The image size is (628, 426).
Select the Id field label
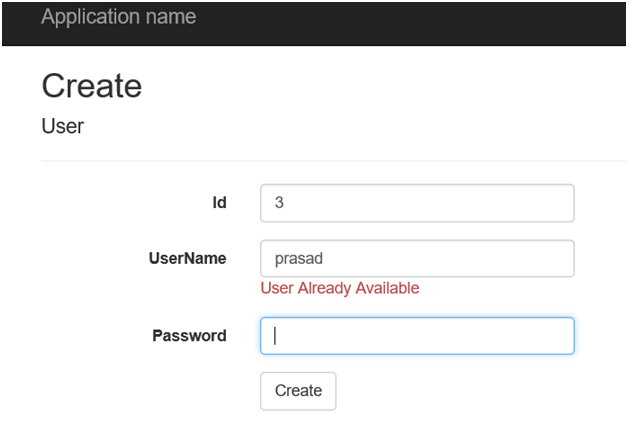(219, 203)
